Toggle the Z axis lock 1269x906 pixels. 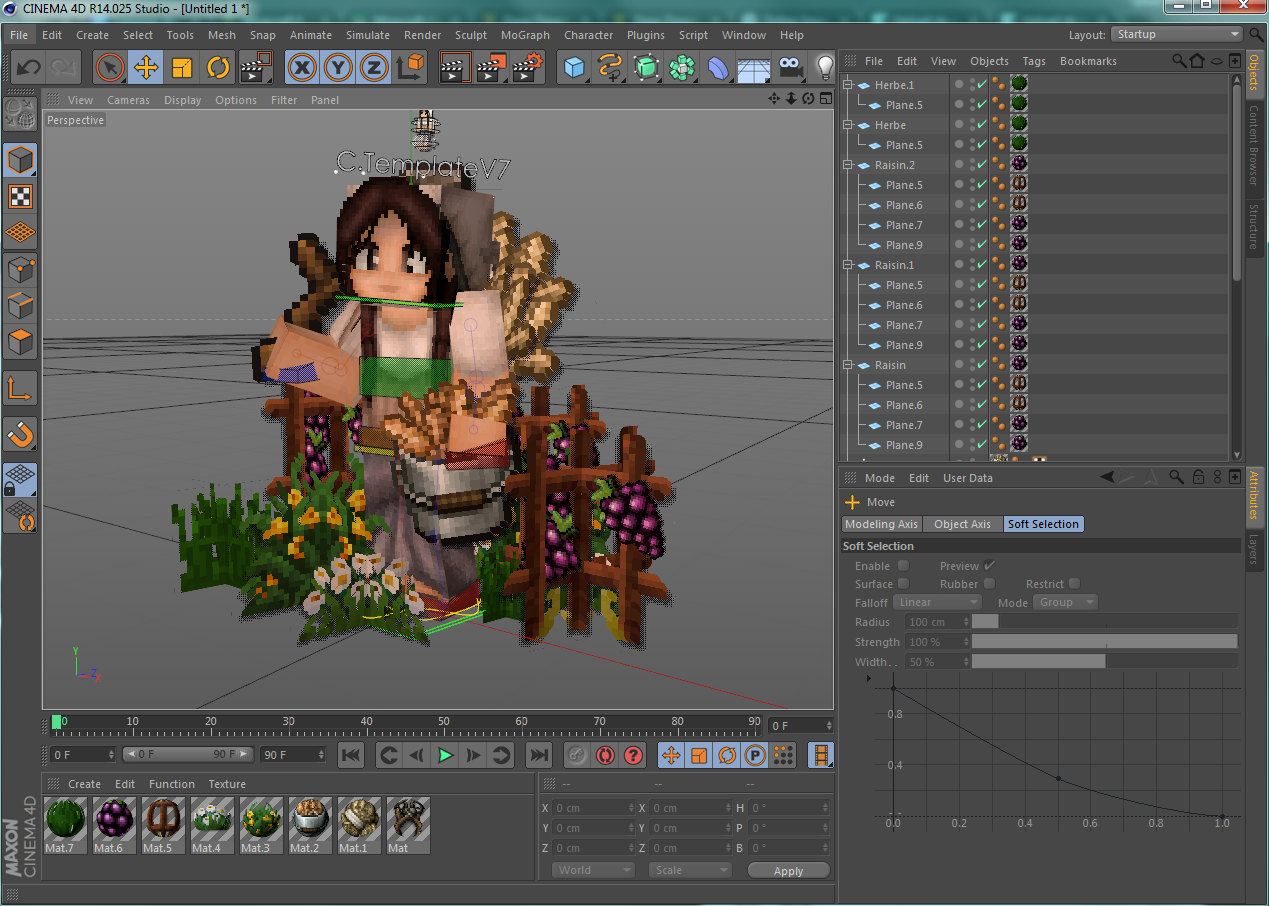pos(374,68)
